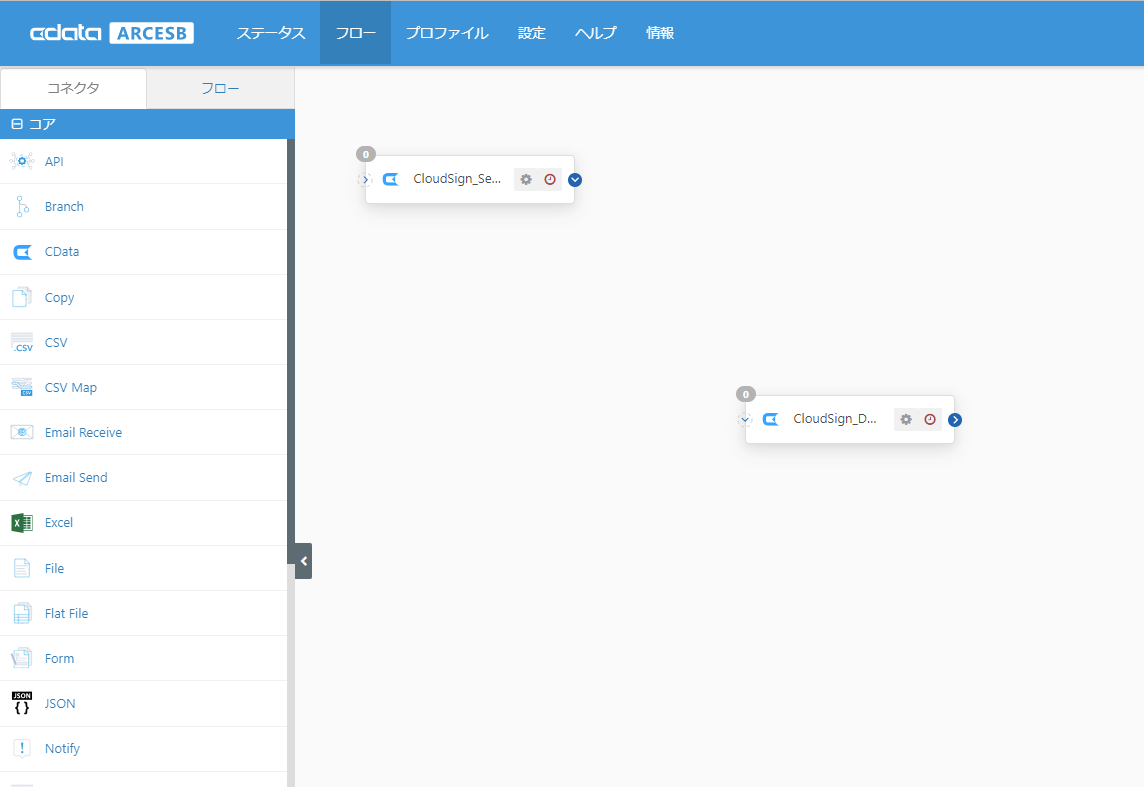Select the Form connector icon

tap(22, 658)
